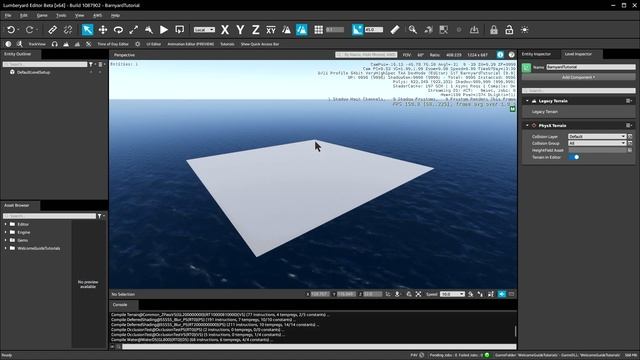The width and height of the screenshot is (640, 360).
Task: Select the Link objects tool
Action: tap(52, 30)
